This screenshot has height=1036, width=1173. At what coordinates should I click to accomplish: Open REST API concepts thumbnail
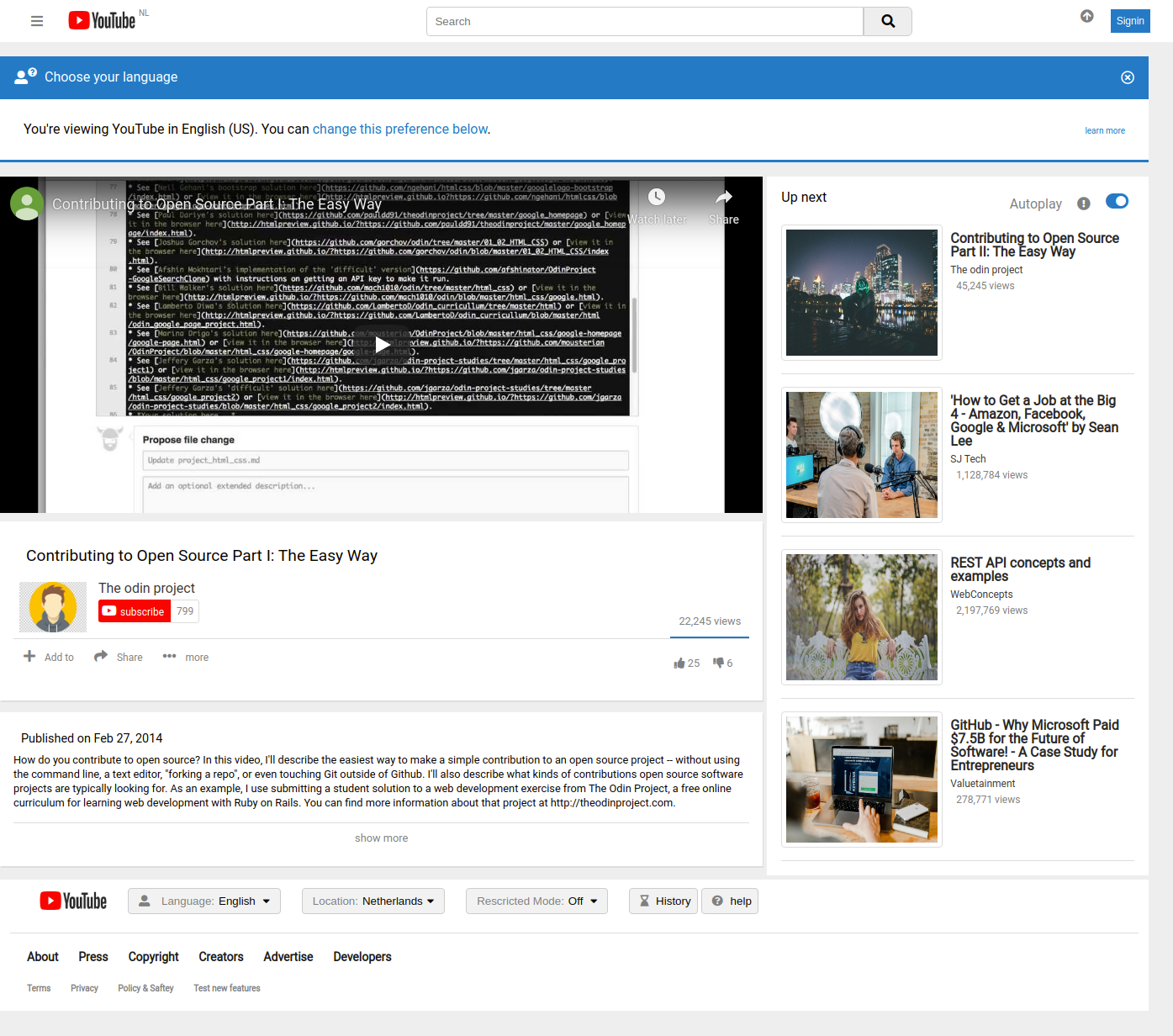tap(862, 617)
